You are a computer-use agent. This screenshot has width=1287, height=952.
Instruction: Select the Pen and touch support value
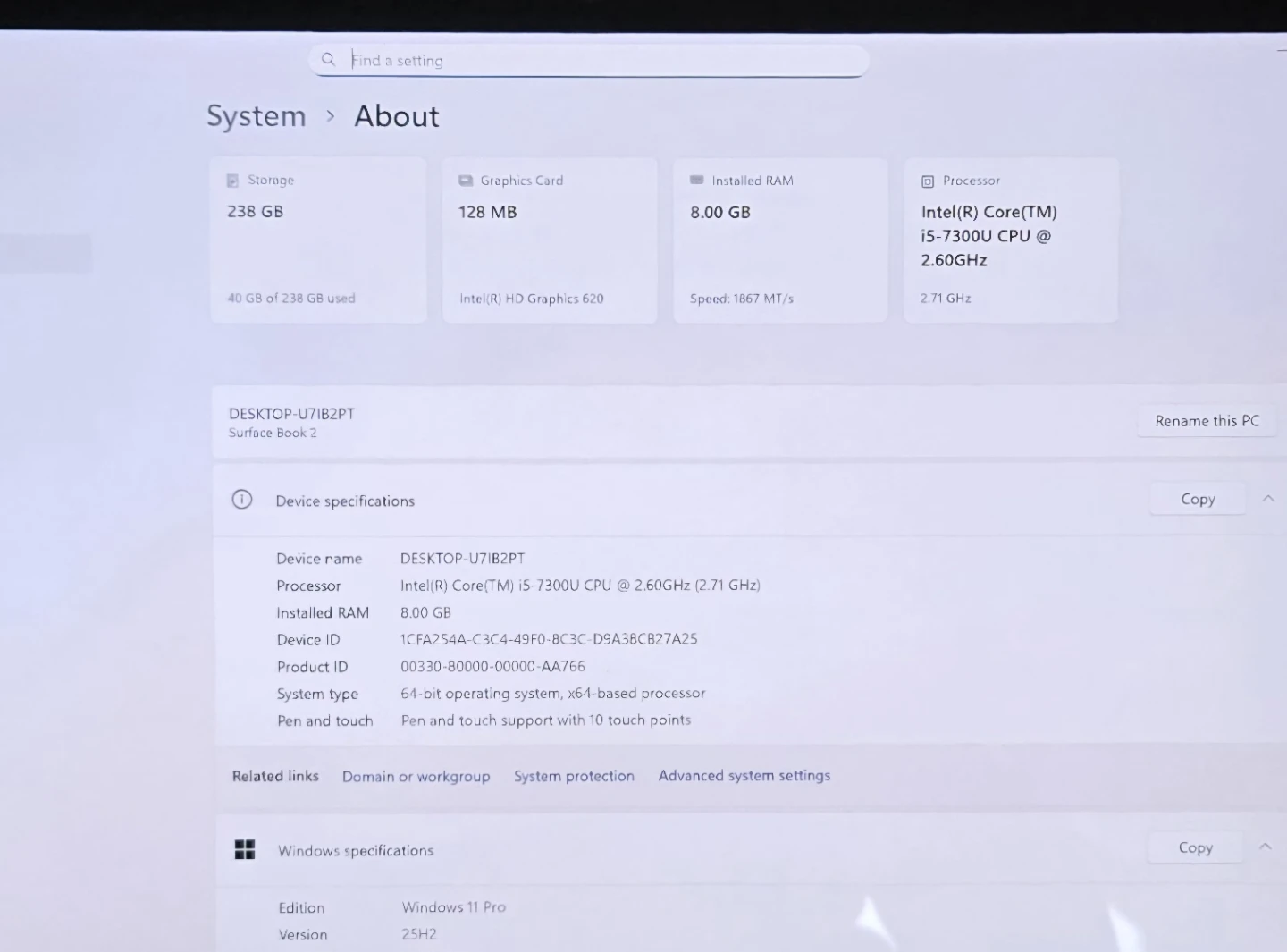click(546, 720)
